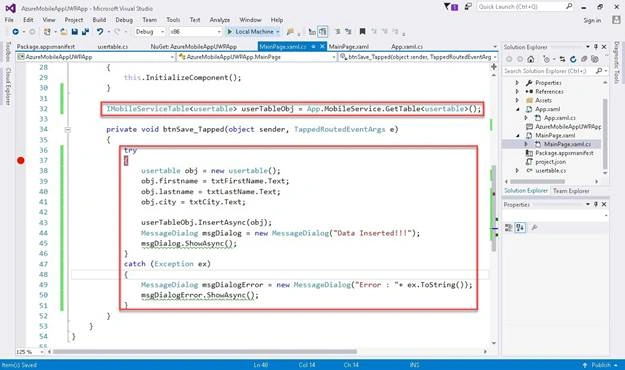The width and height of the screenshot is (625, 370).
Task: Close the MainPage.xaml.cs tab
Action: pos(322,47)
